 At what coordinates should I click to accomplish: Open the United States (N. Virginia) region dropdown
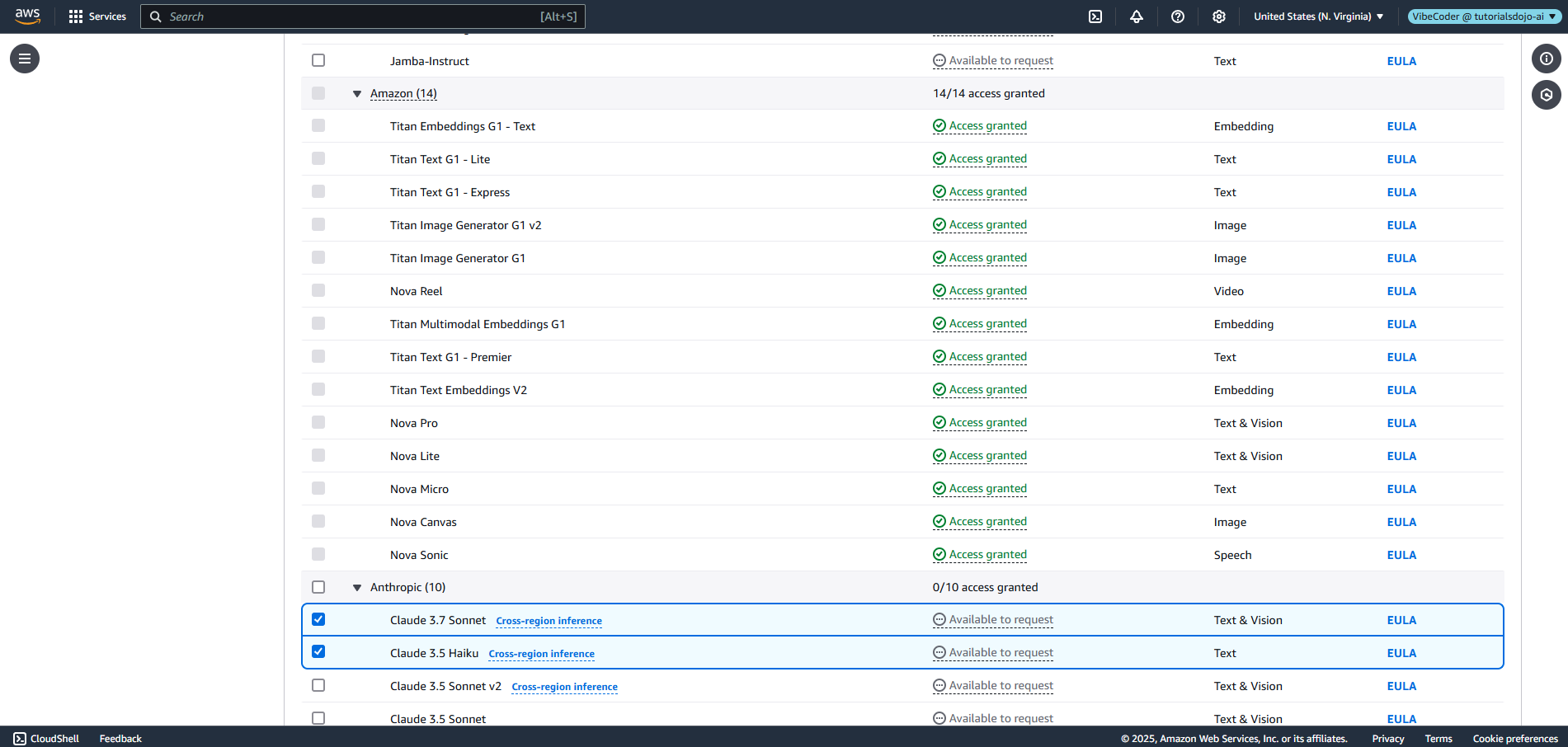[1318, 16]
